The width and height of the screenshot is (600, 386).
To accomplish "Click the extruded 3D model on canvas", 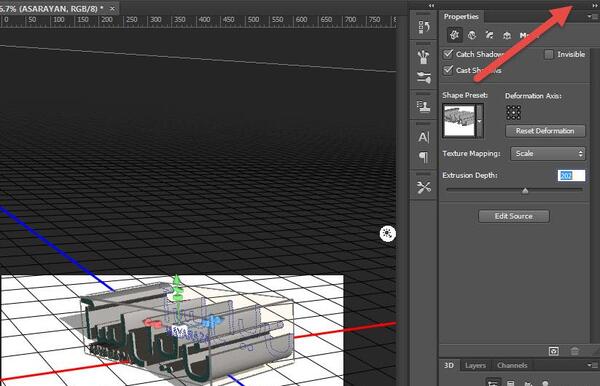I will [x=188, y=333].
